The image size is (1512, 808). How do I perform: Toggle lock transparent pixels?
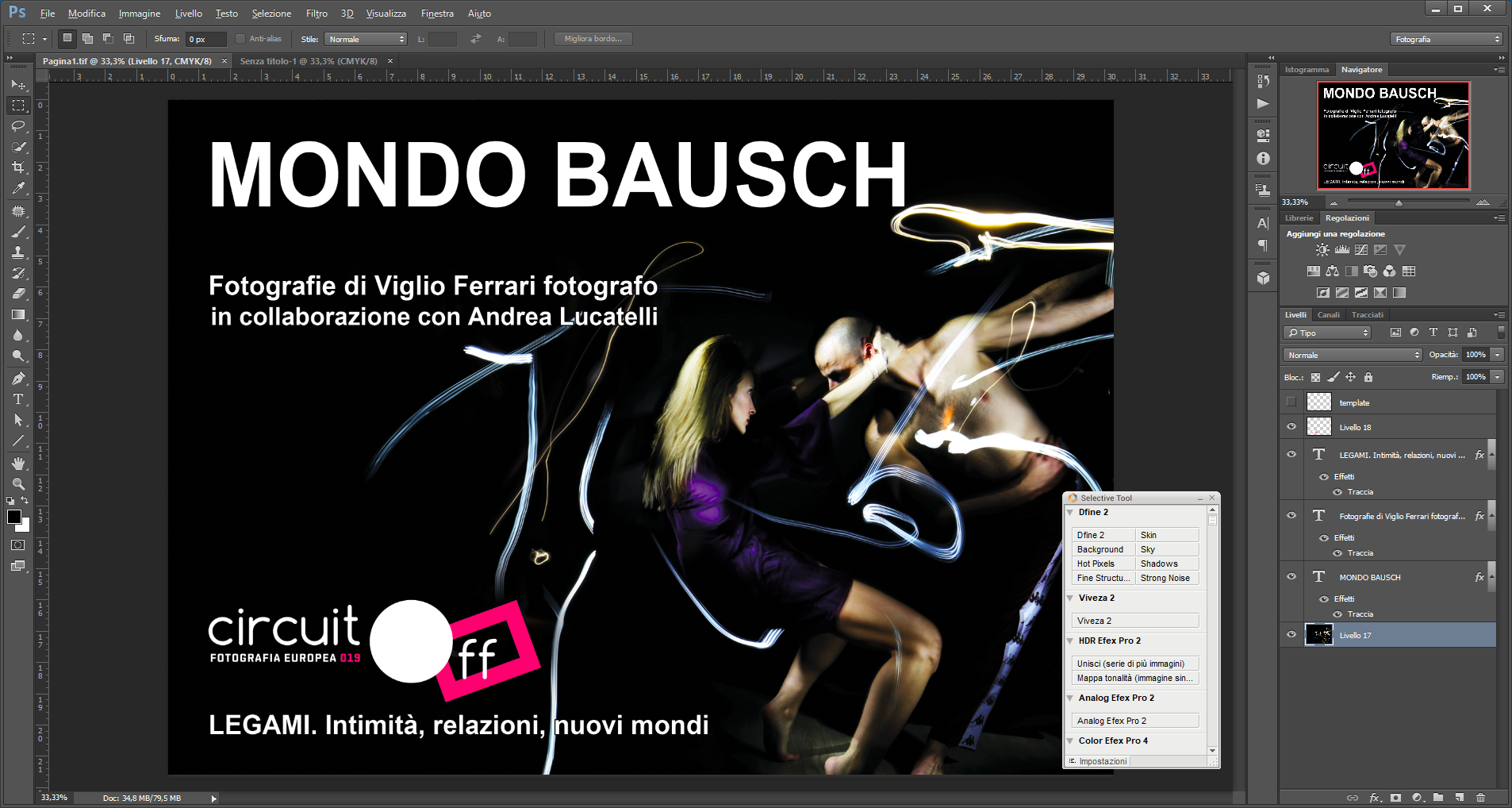coord(1315,377)
